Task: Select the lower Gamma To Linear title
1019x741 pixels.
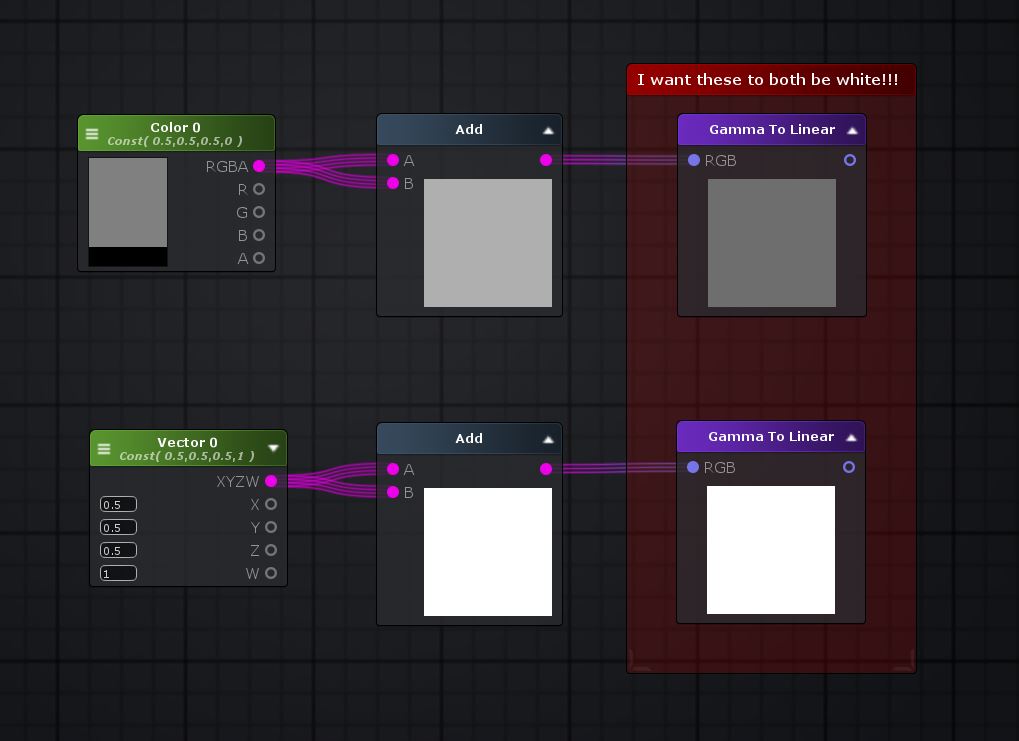Action: [x=771, y=436]
